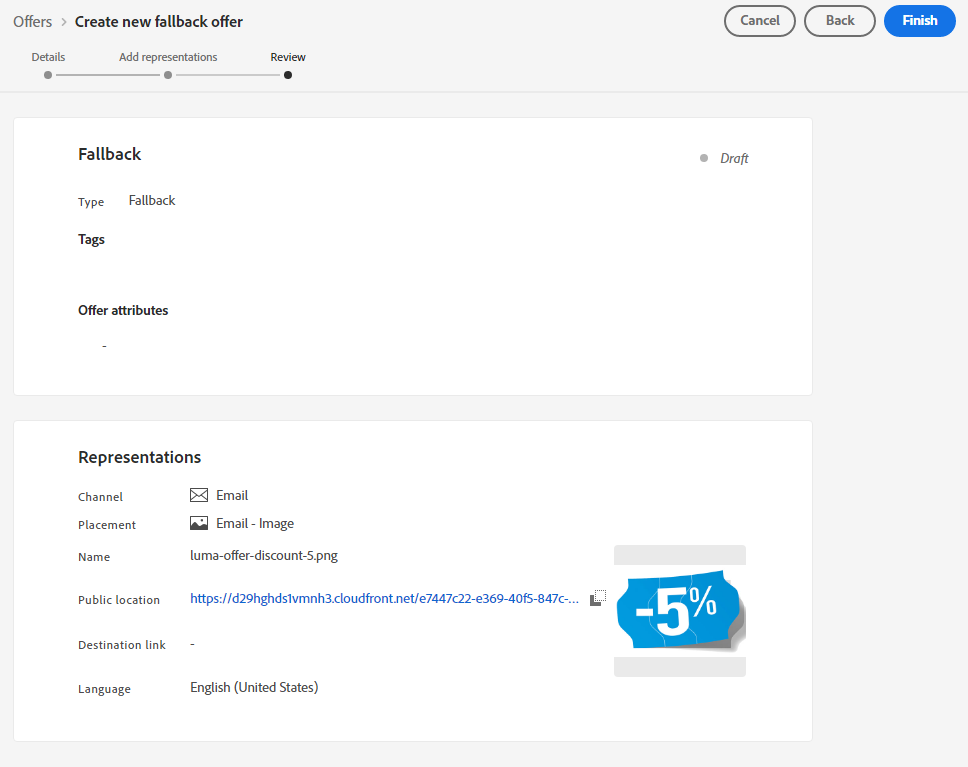Click the -5% discount image thumbnail
Image resolution: width=968 pixels, height=767 pixels.
[680, 611]
